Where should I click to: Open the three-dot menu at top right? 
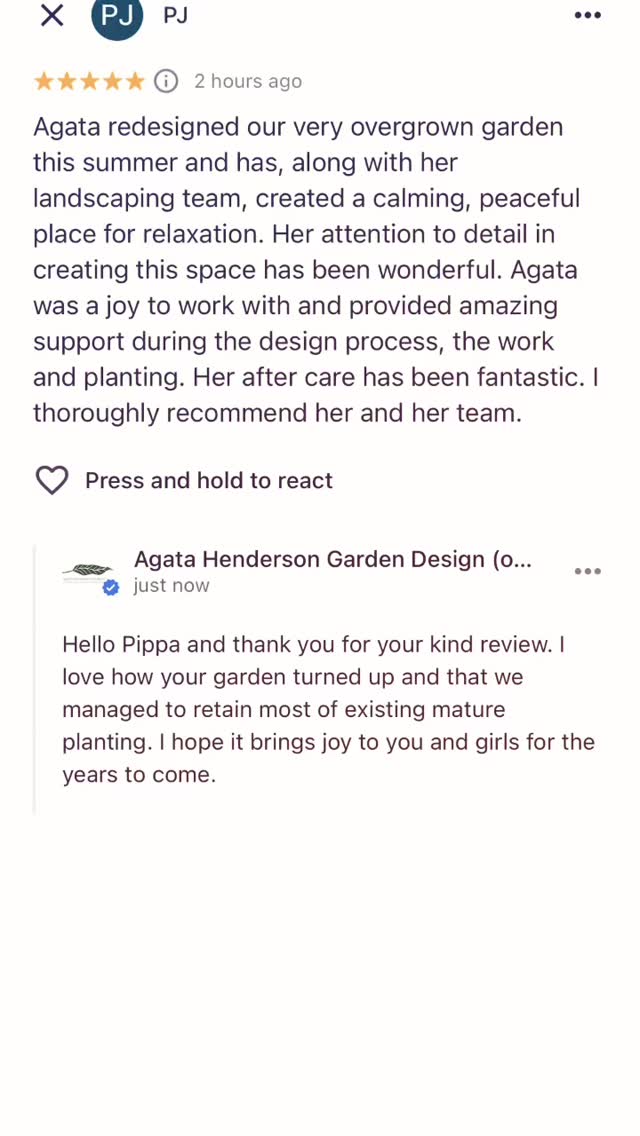coord(587,15)
